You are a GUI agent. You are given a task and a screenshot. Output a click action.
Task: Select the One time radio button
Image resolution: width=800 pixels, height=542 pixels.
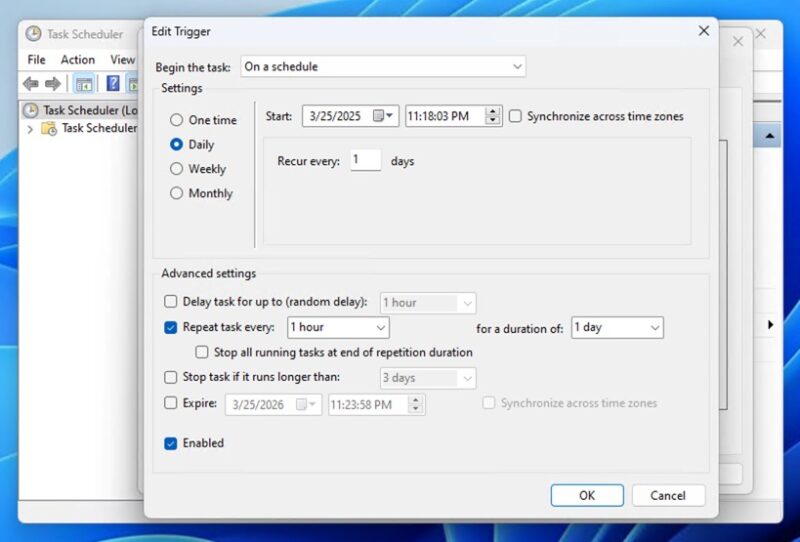click(176, 120)
